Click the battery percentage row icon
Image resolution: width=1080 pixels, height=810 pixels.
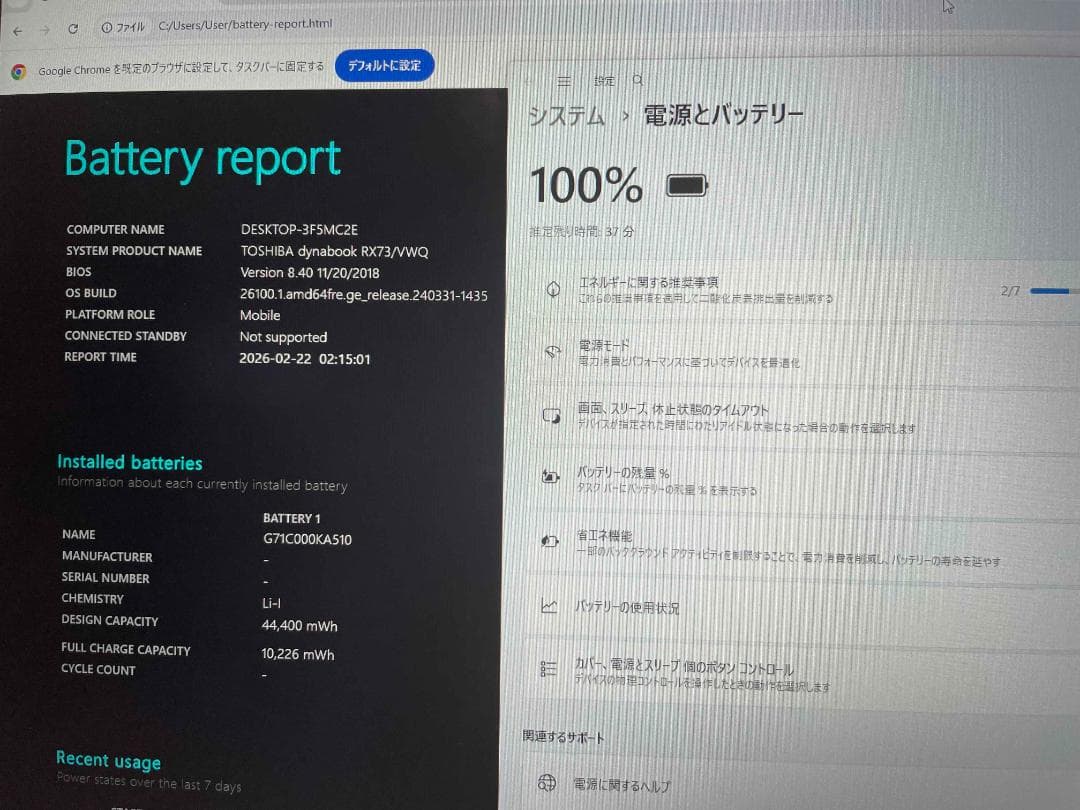[x=550, y=476]
